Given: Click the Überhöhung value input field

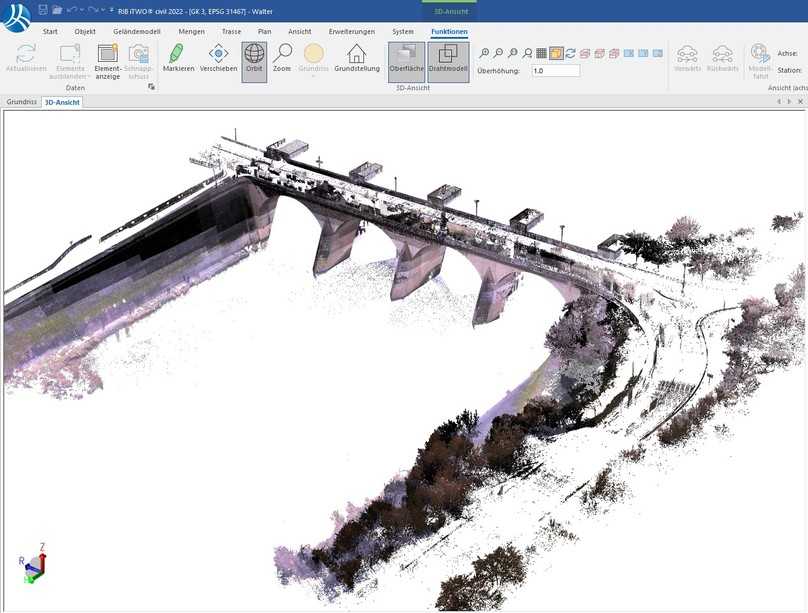Looking at the screenshot, I should pos(555,72).
